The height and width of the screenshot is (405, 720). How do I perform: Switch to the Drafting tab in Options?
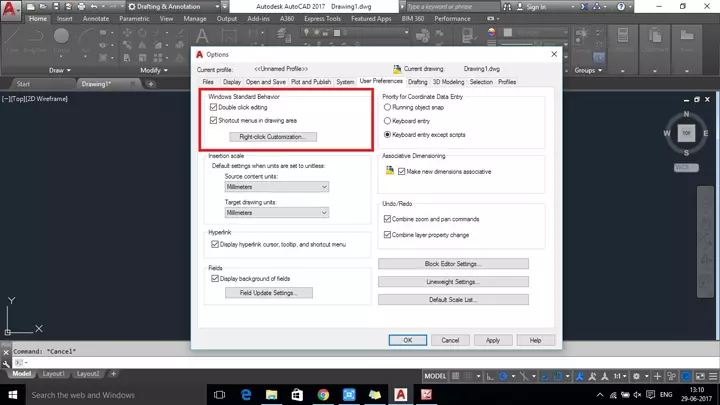(417, 82)
